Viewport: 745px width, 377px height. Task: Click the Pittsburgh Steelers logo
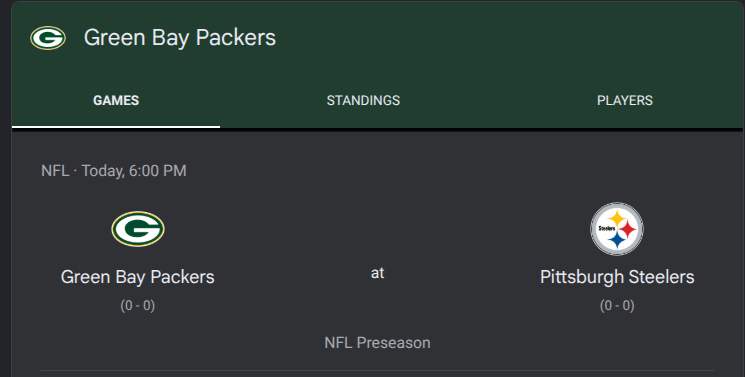pos(617,229)
